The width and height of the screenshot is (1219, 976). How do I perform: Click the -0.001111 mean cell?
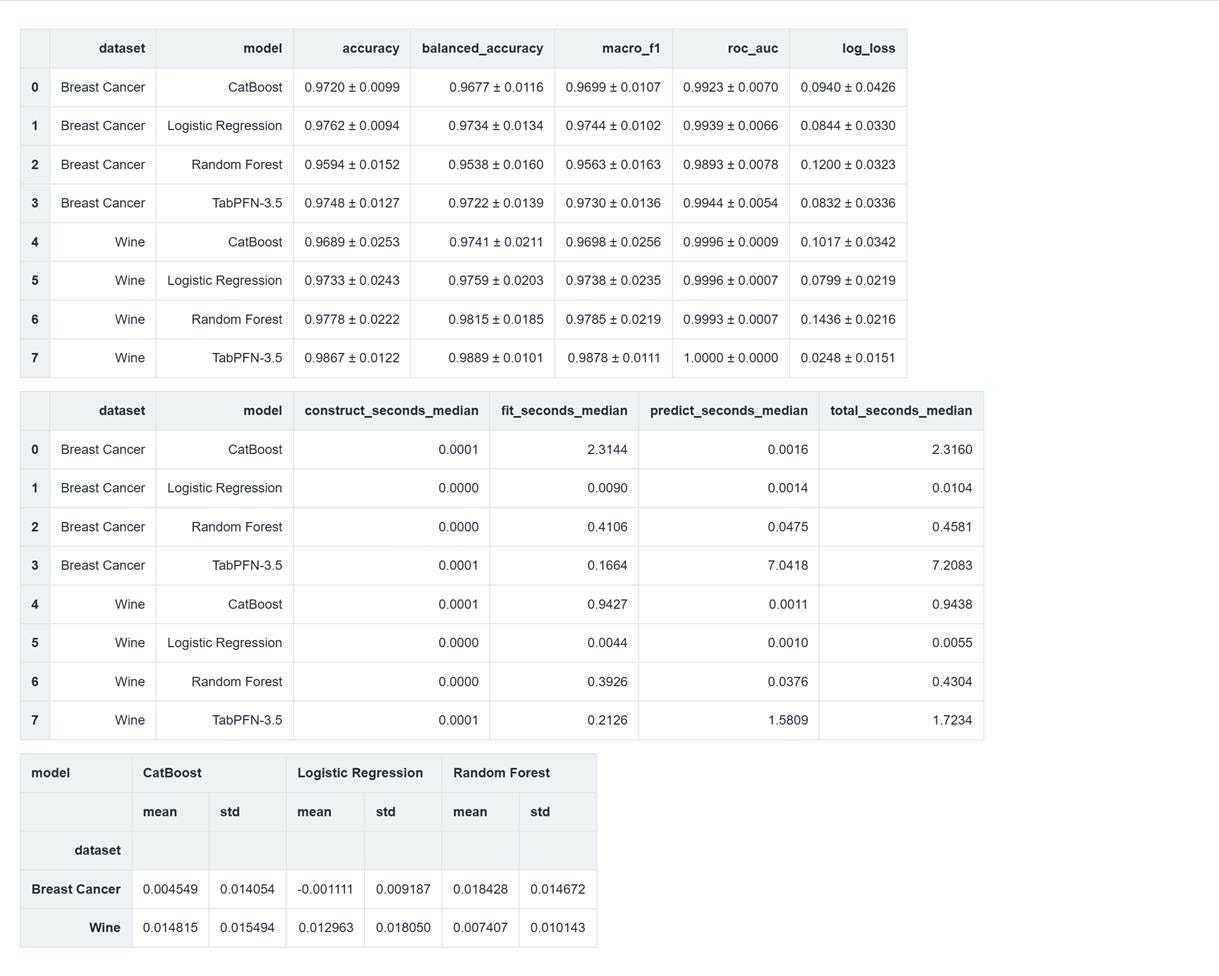325,889
